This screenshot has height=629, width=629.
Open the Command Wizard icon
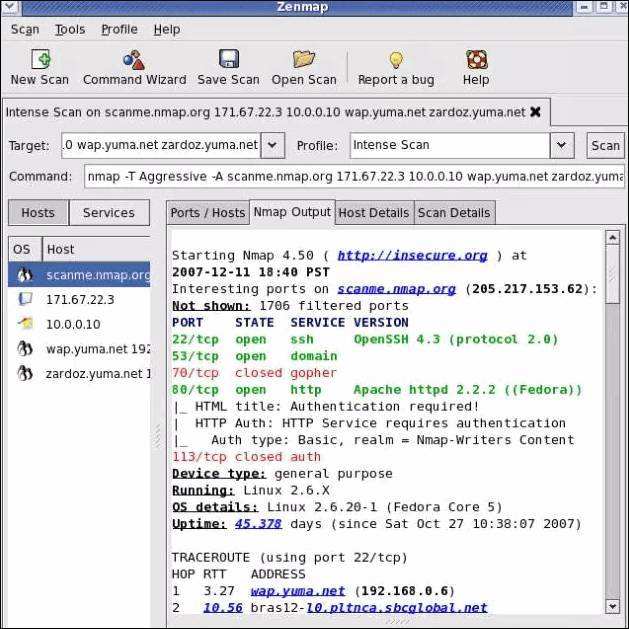134,60
